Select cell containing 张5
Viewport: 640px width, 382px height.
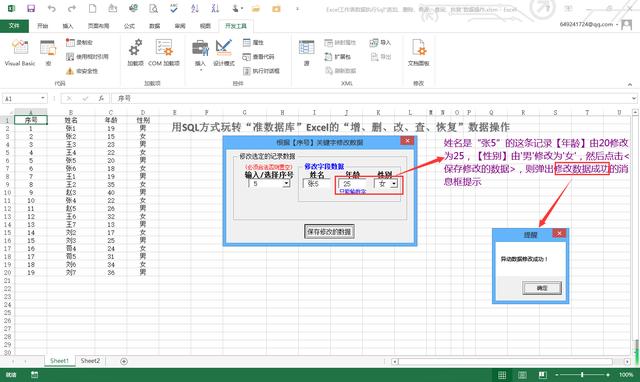click(x=71, y=160)
